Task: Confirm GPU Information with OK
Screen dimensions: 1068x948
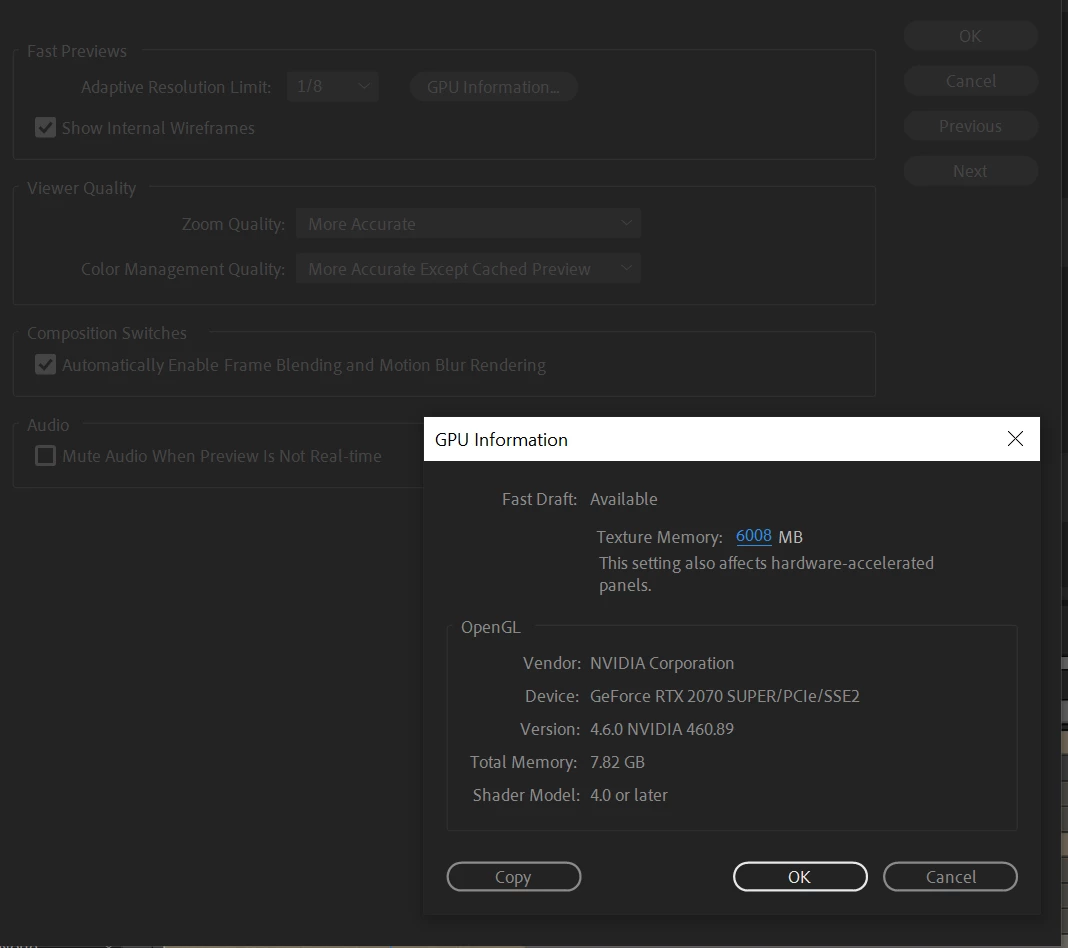Action: click(x=800, y=876)
